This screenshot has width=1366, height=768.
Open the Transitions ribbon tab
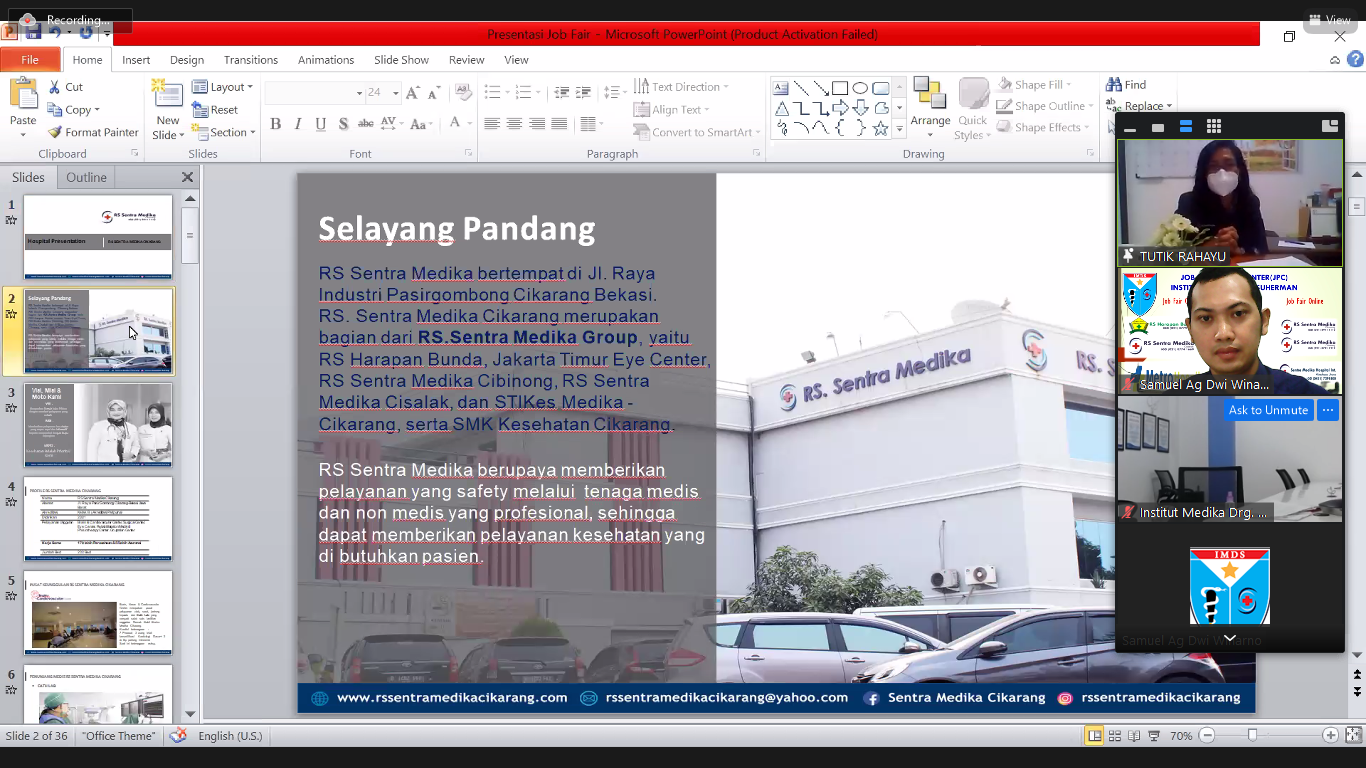[250, 60]
